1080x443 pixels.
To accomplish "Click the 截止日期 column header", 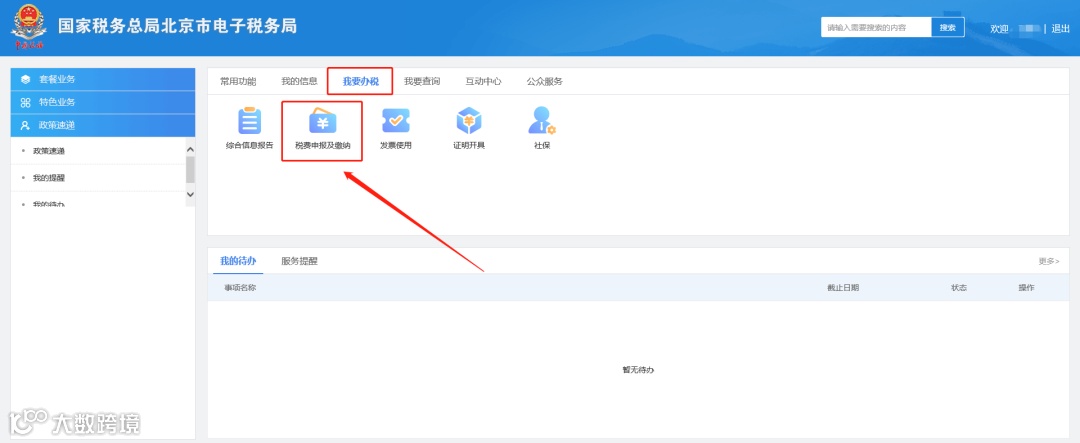I will (843, 288).
